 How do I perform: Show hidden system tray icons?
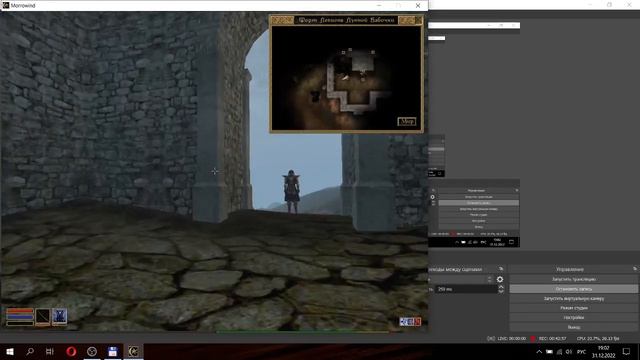click(539, 351)
